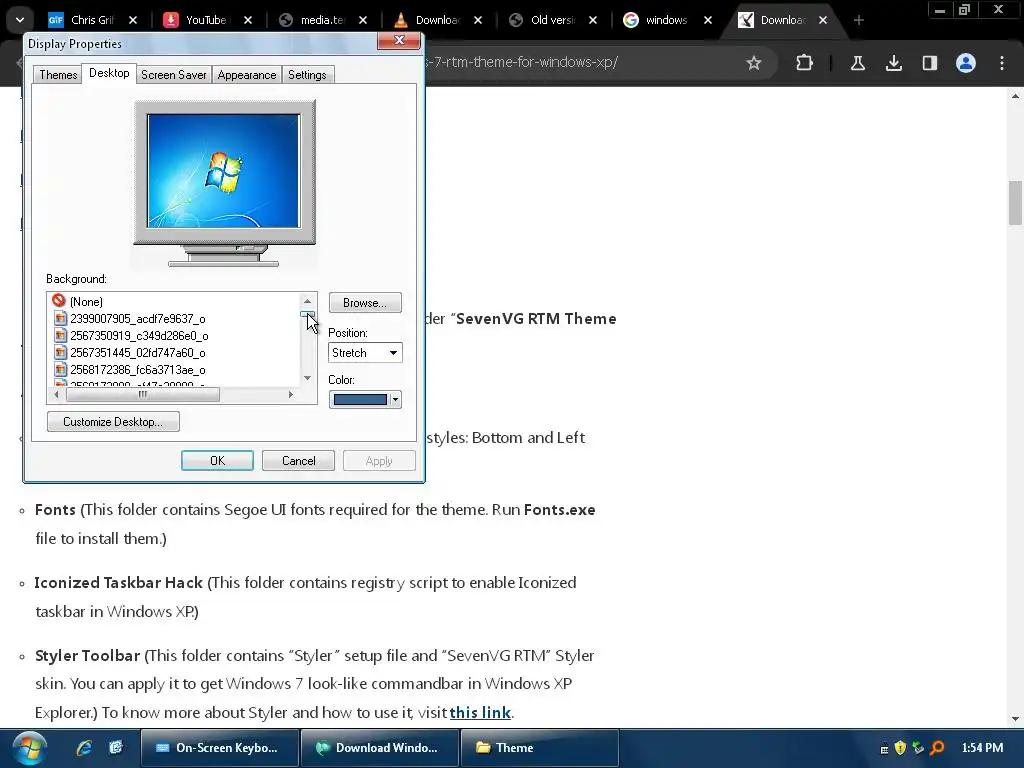Click the second quick launch icon
1024x768 pixels.
click(116, 748)
